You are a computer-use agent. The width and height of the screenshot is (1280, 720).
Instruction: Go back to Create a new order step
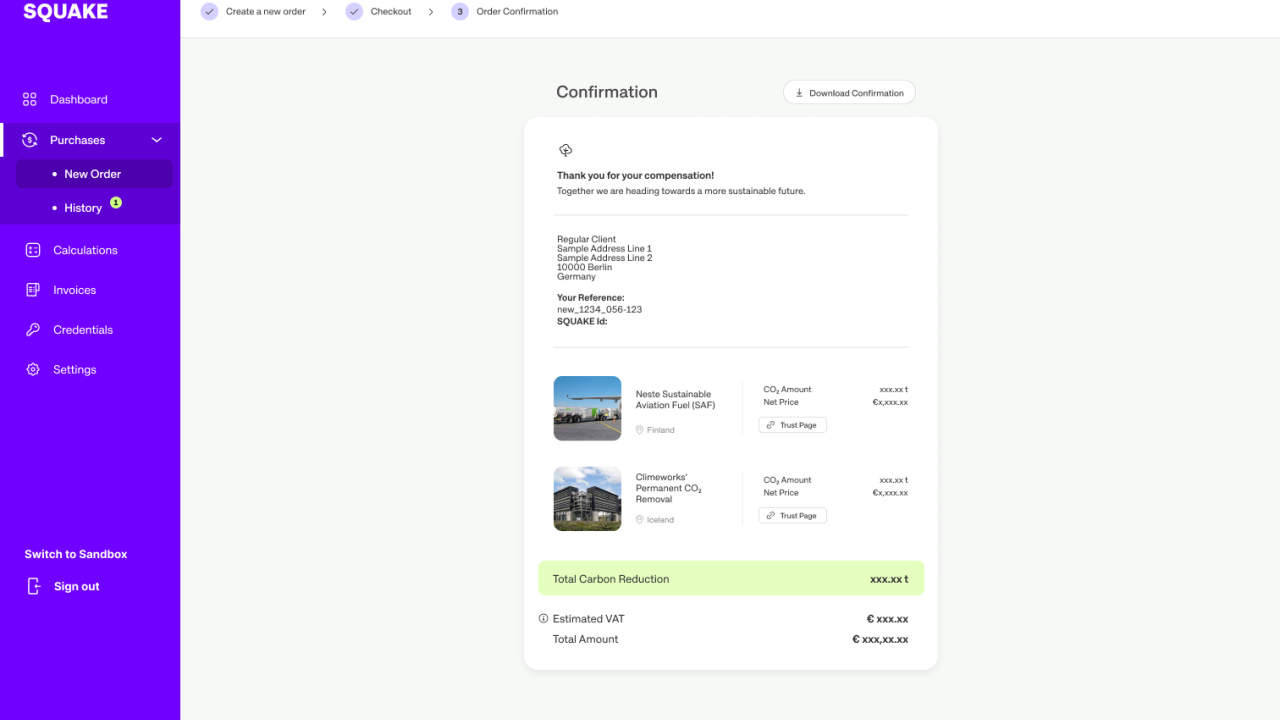coord(266,12)
